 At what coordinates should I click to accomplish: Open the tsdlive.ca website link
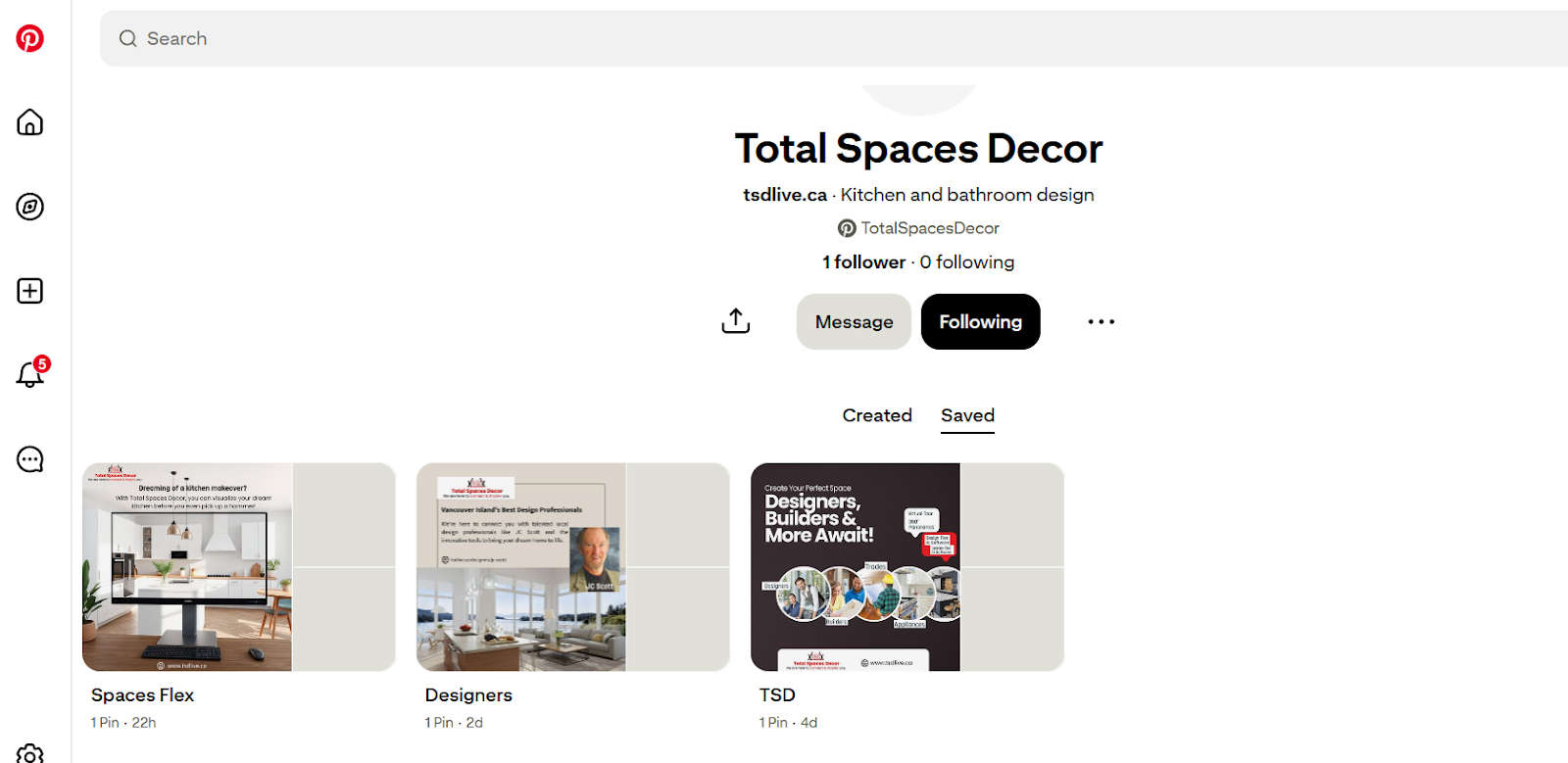[785, 195]
